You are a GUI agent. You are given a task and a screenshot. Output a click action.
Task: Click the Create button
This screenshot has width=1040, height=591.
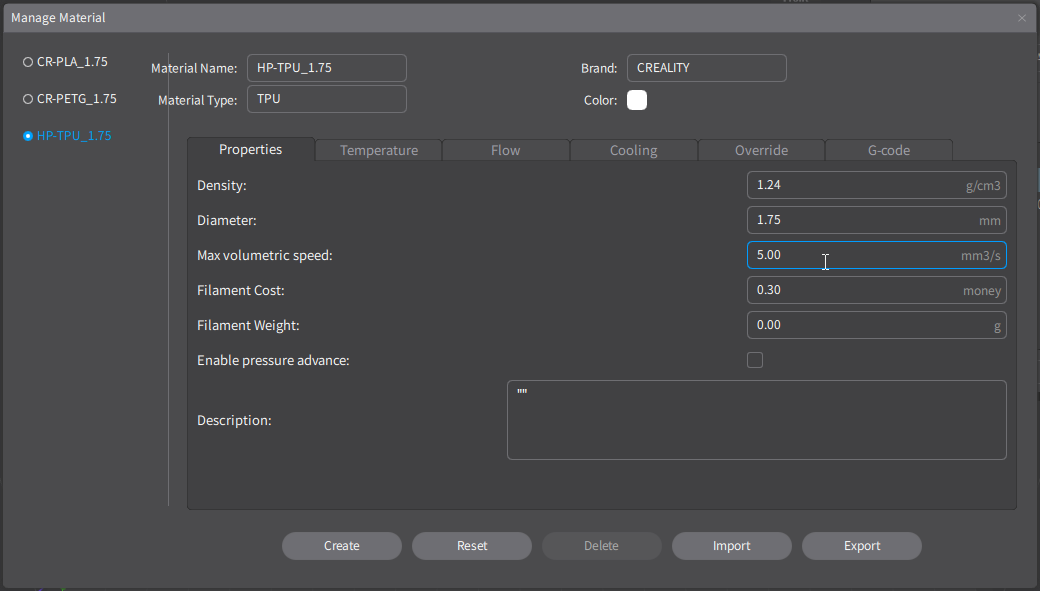pyautogui.click(x=342, y=546)
